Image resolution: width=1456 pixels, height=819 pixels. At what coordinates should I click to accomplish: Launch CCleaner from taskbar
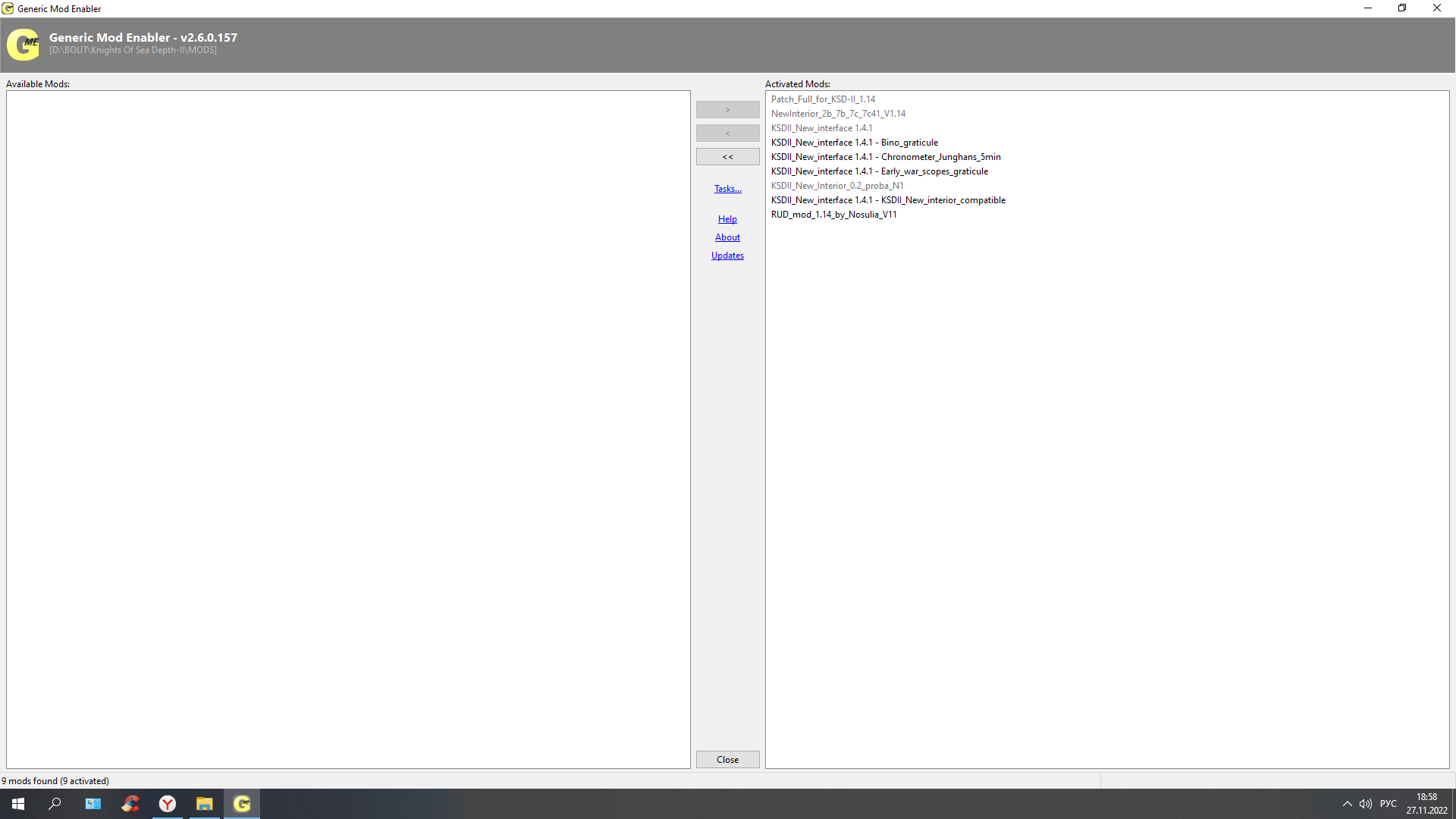pyautogui.click(x=130, y=804)
